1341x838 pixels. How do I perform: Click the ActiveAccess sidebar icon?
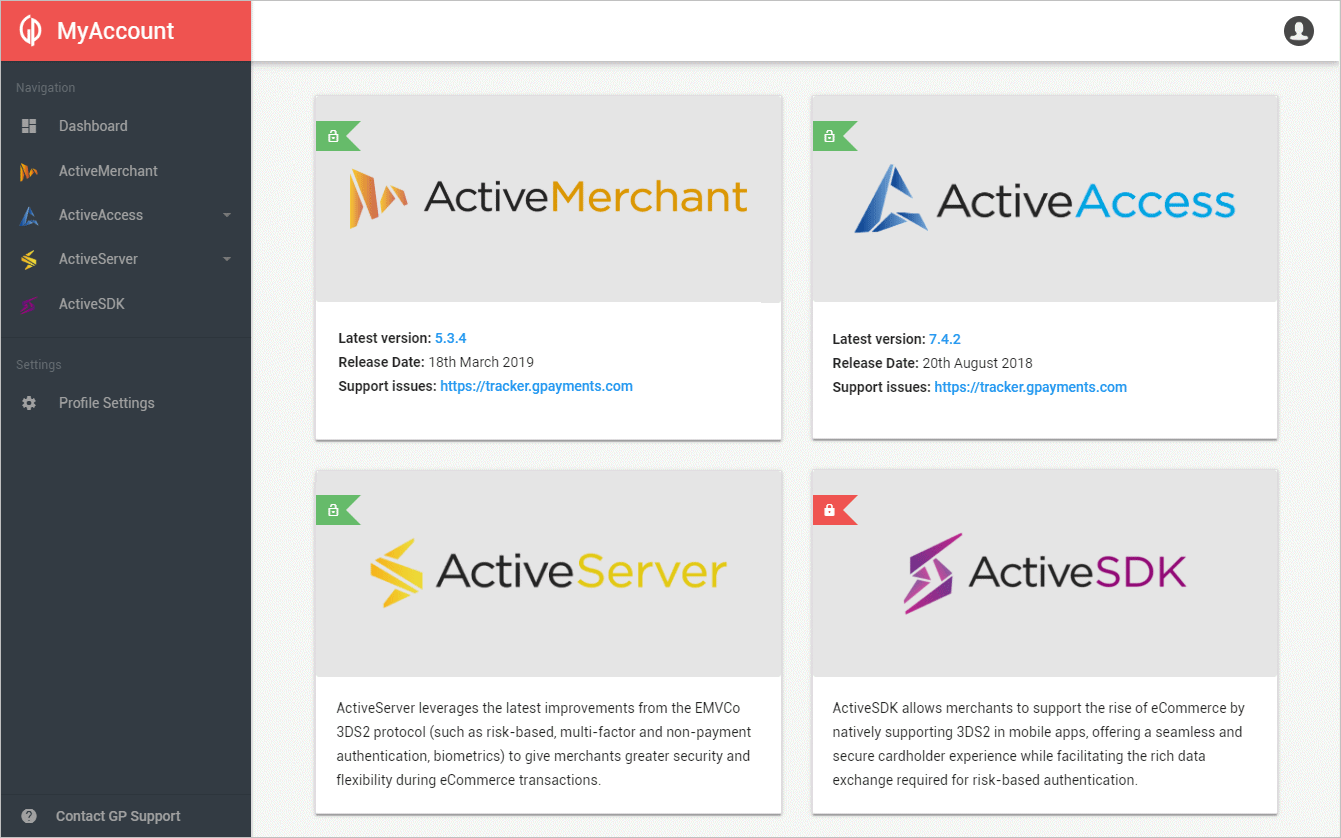(28, 214)
